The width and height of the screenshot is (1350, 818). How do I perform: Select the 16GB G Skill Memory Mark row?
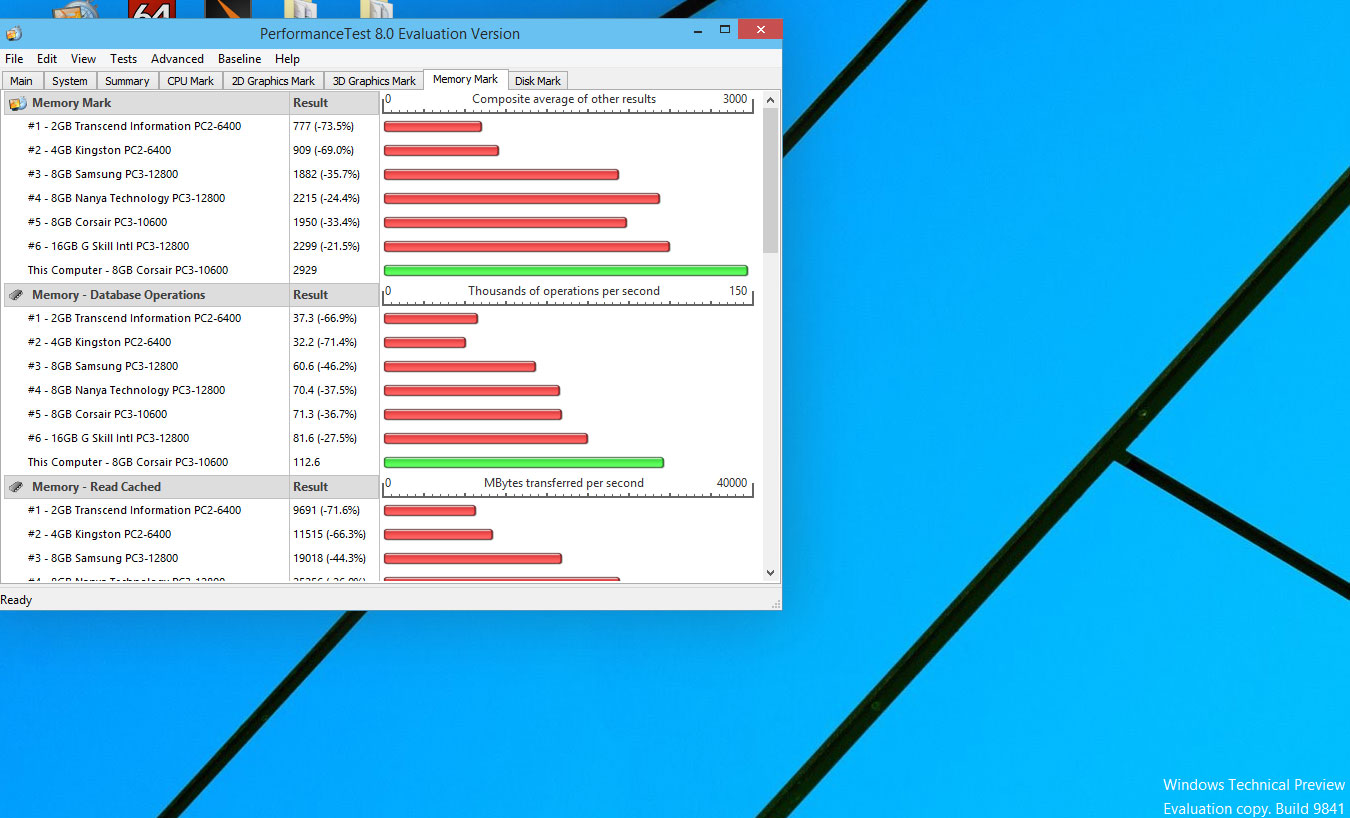coord(108,246)
